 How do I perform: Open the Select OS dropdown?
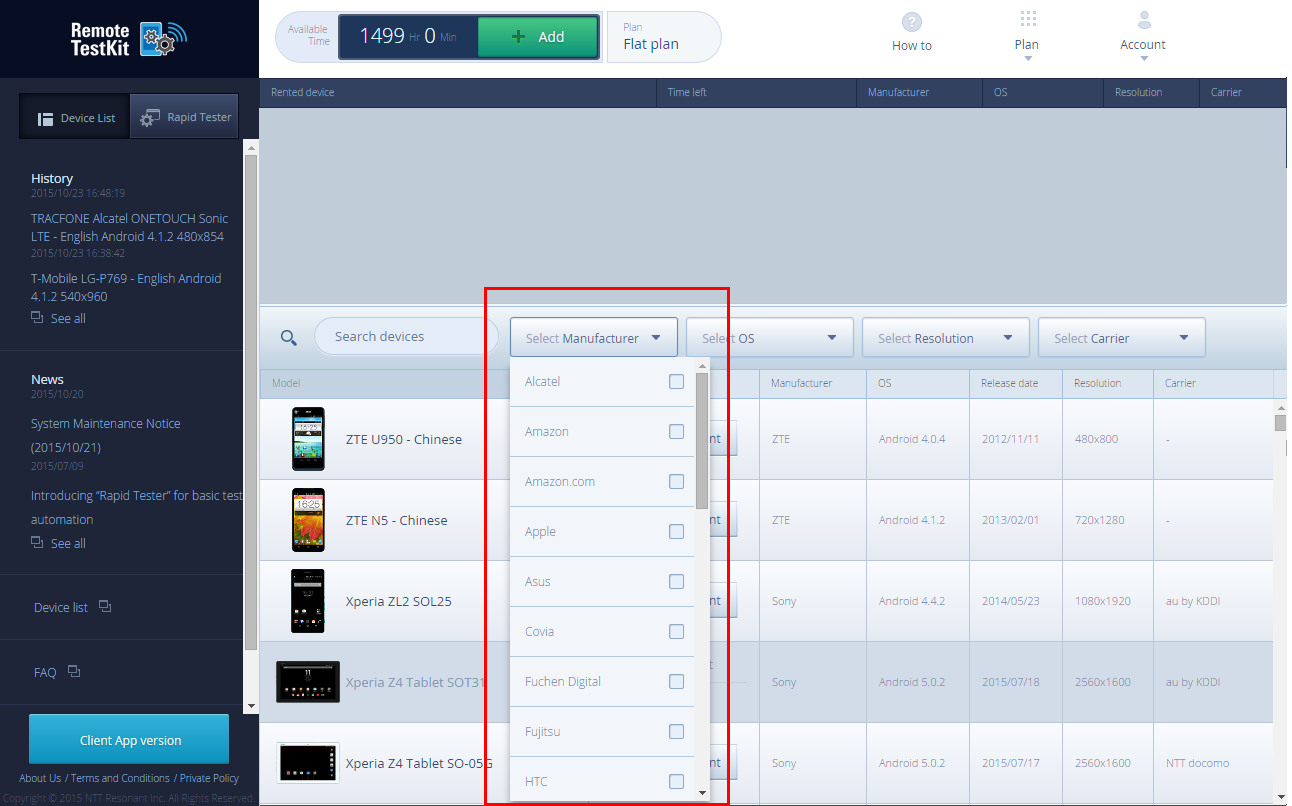pos(770,338)
